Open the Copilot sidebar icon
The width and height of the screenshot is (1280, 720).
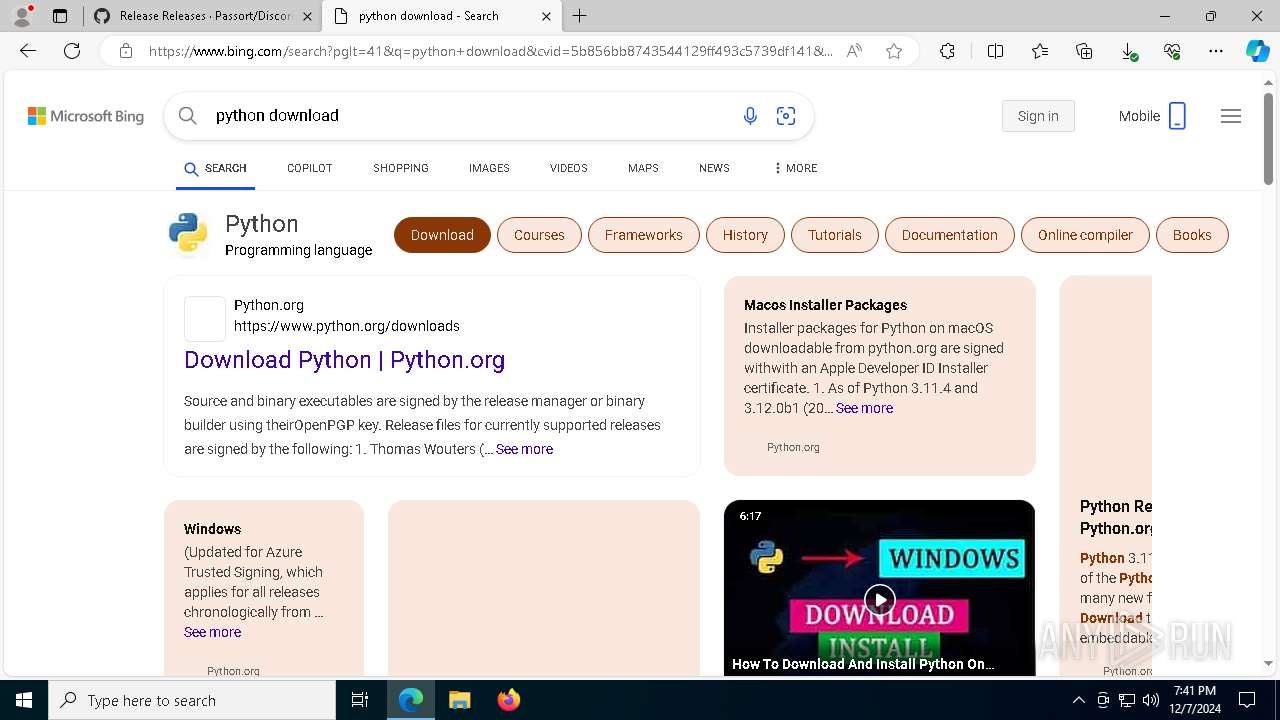1258,51
